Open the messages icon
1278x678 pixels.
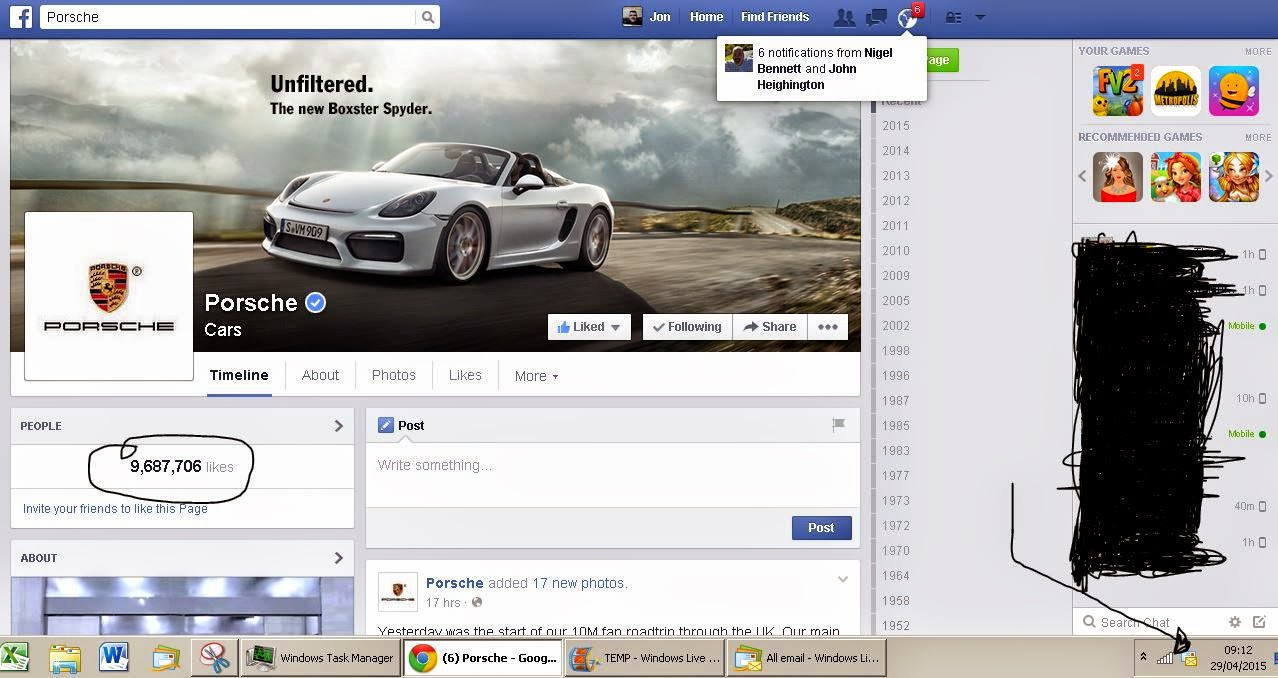[x=876, y=17]
